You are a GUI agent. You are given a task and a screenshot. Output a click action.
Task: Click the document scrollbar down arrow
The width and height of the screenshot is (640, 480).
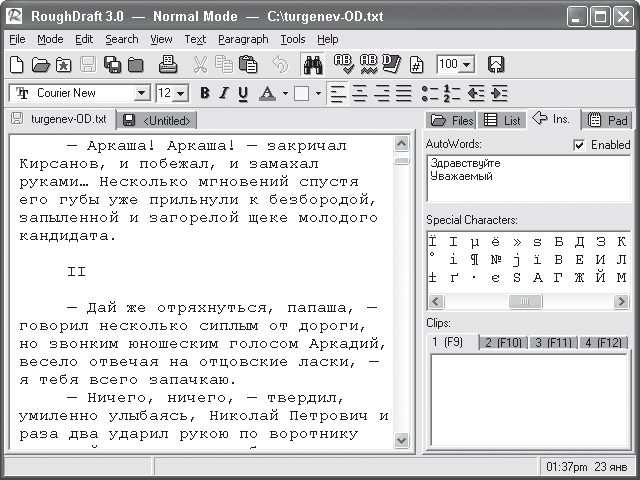[x=402, y=440]
